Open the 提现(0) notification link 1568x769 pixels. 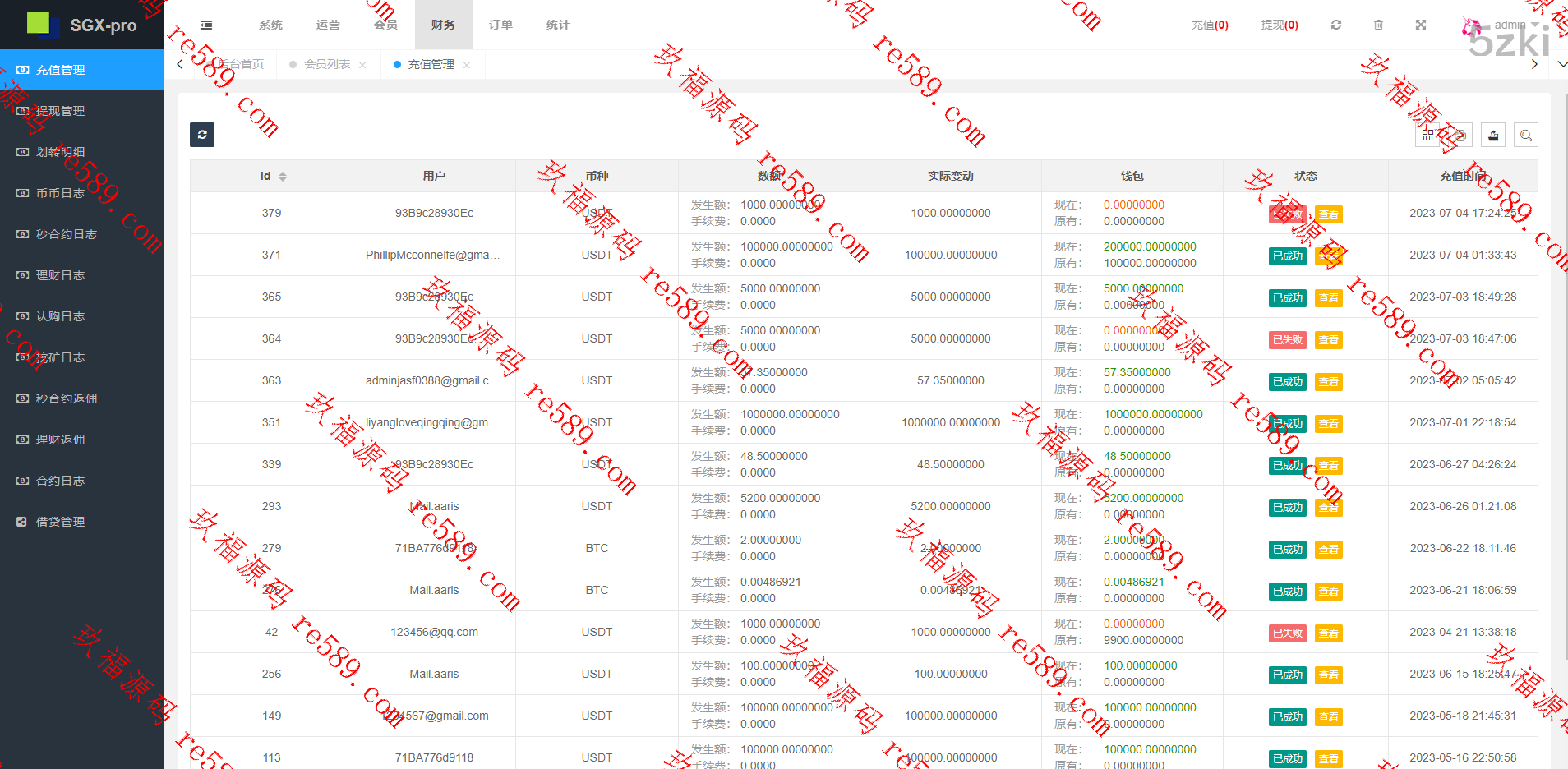[x=1280, y=25]
